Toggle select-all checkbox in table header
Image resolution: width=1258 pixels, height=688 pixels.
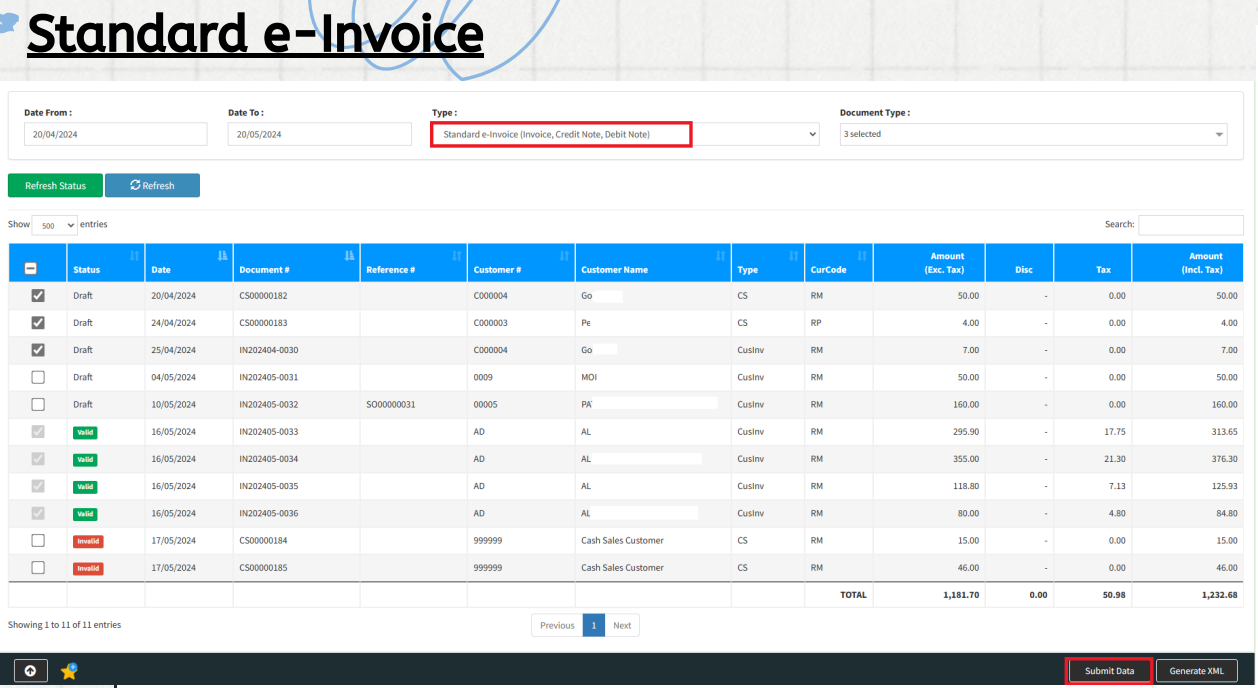pos(31,268)
